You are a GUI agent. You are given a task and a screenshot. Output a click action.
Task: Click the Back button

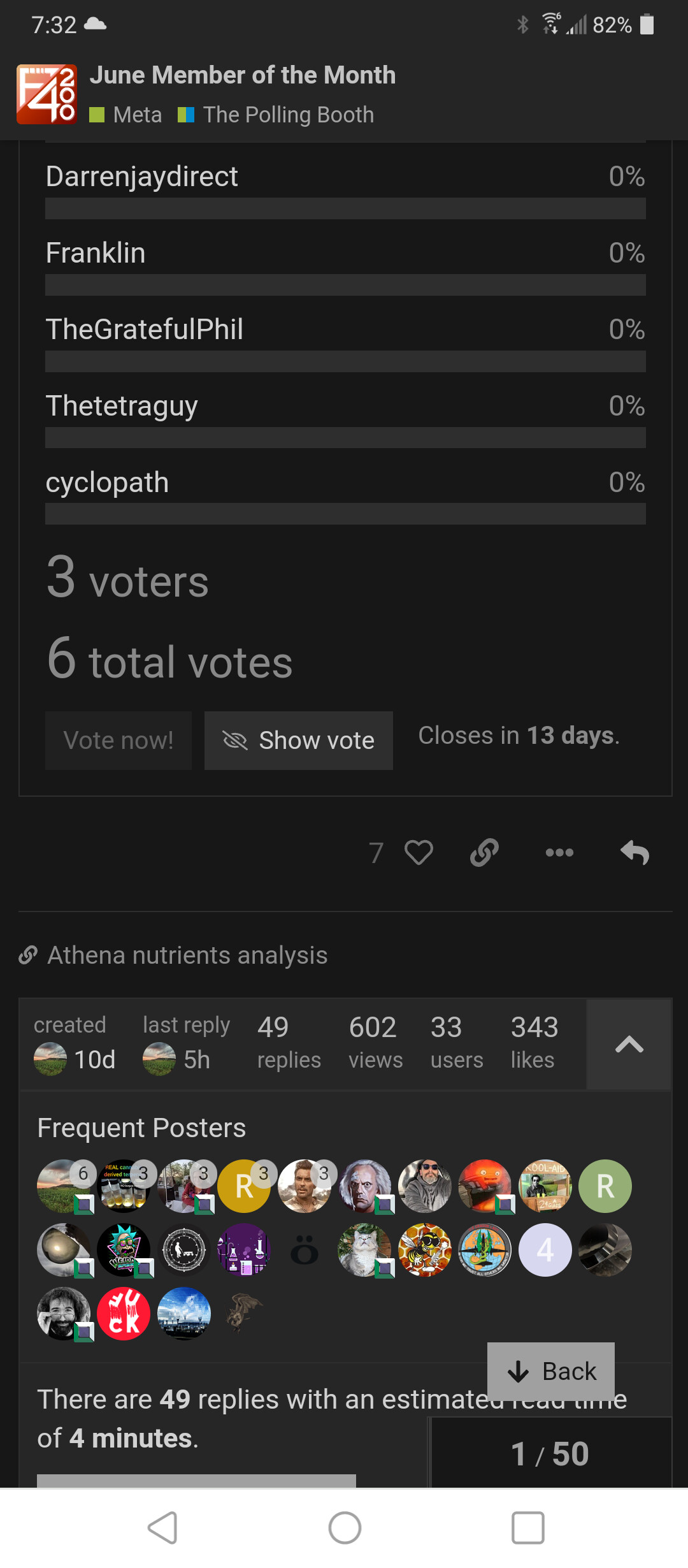coord(551,1371)
